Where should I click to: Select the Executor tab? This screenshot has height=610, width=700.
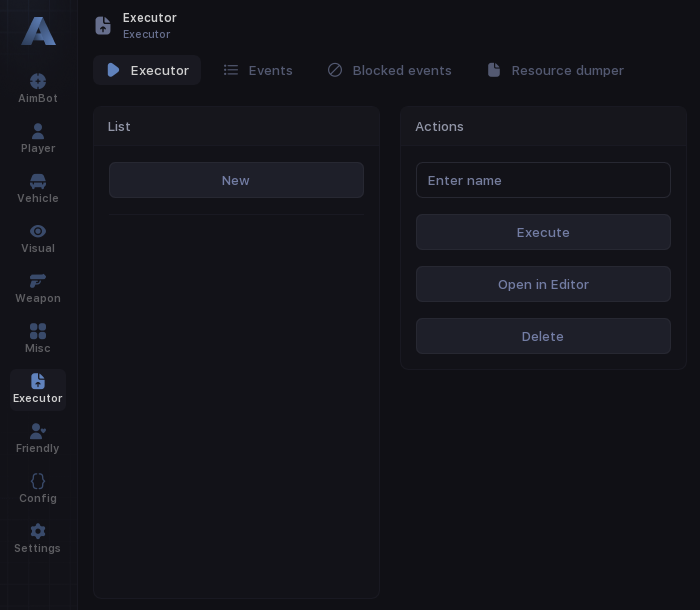tap(147, 70)
